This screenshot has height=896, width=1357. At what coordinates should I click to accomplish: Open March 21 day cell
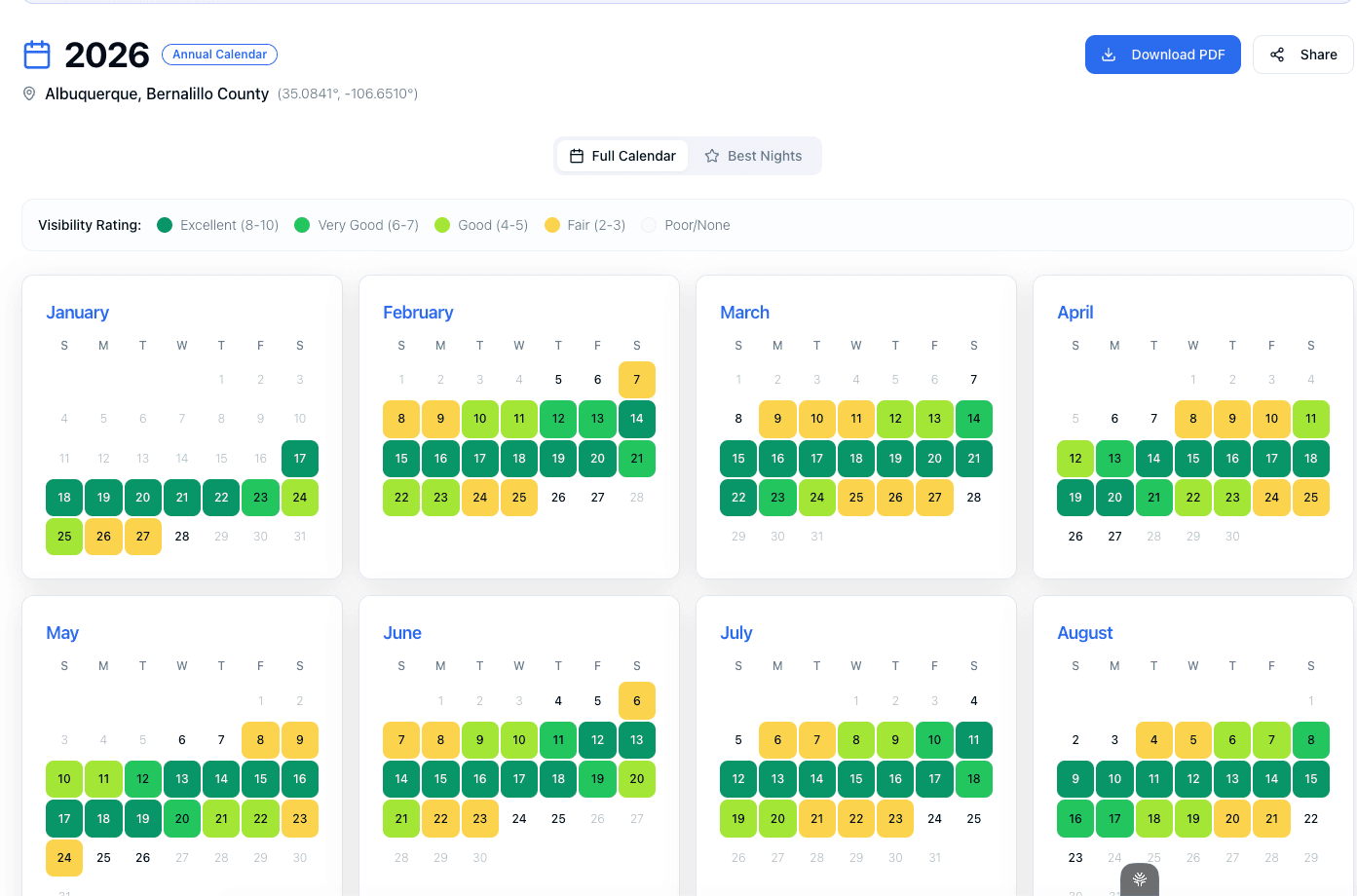pos(973,459)
